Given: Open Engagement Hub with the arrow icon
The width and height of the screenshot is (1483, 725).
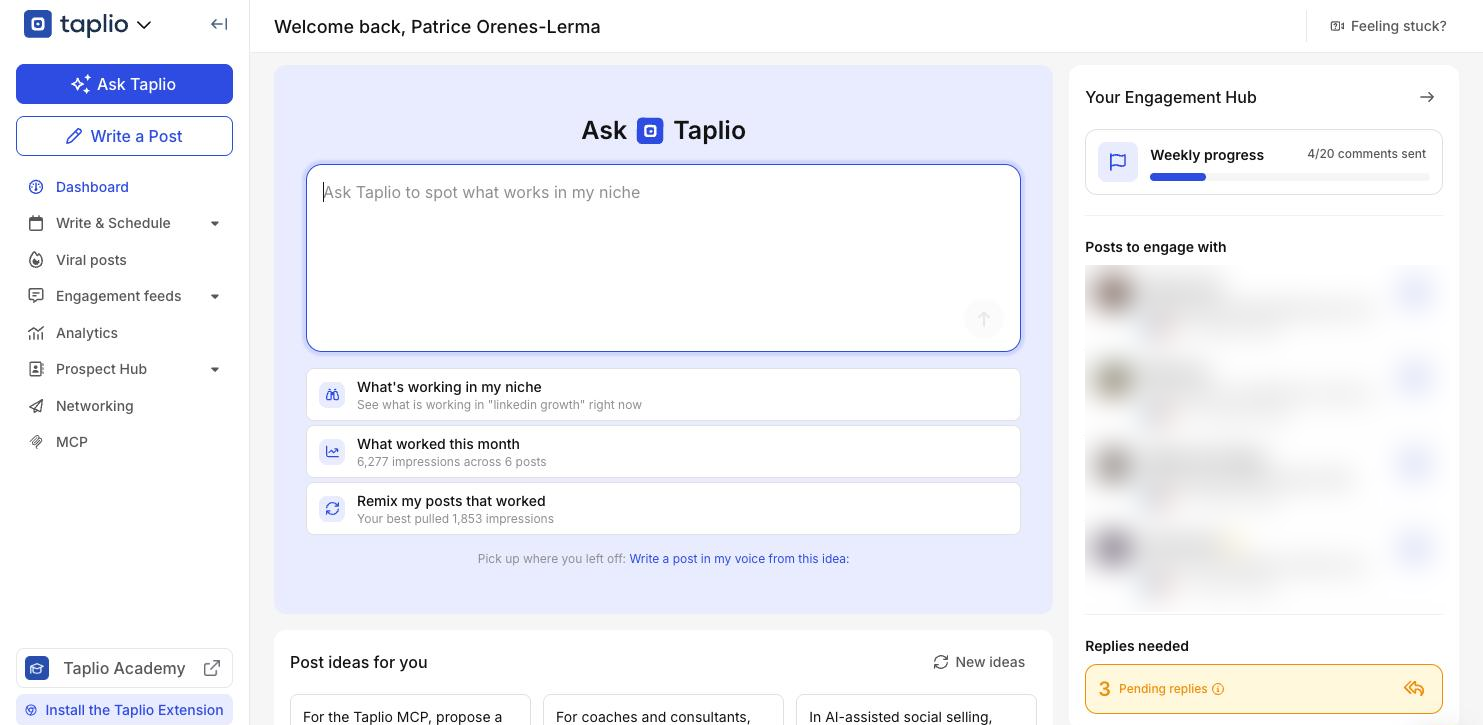Looking at the screenshot, I should pos(1427,97).
